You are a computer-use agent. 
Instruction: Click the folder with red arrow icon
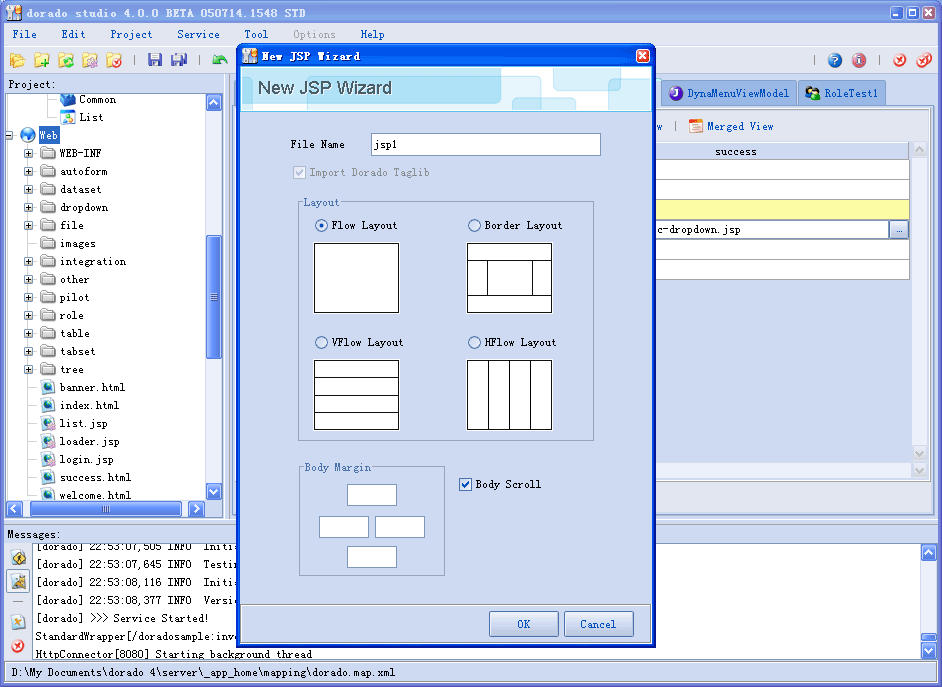[x=114, y=59]
